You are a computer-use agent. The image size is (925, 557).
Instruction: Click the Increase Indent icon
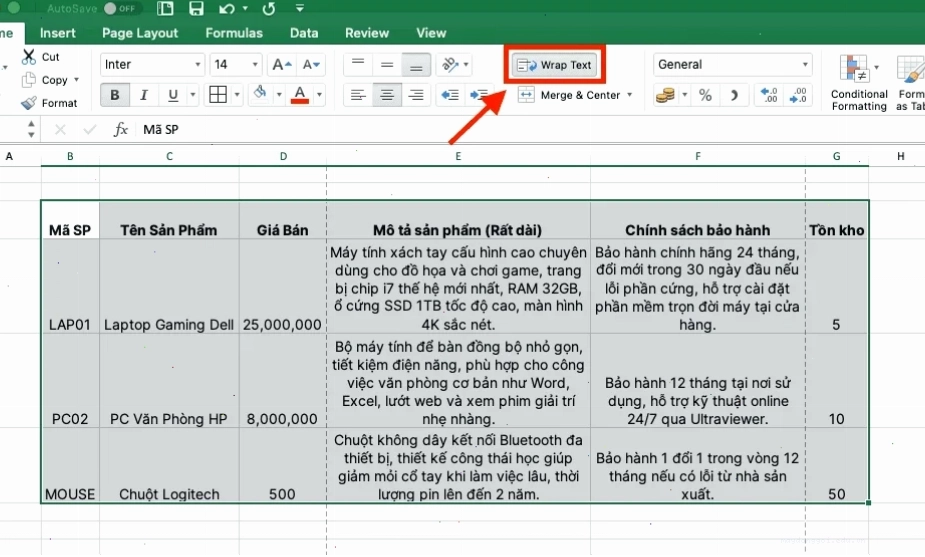pyautogui.click(x=478, y=95)
